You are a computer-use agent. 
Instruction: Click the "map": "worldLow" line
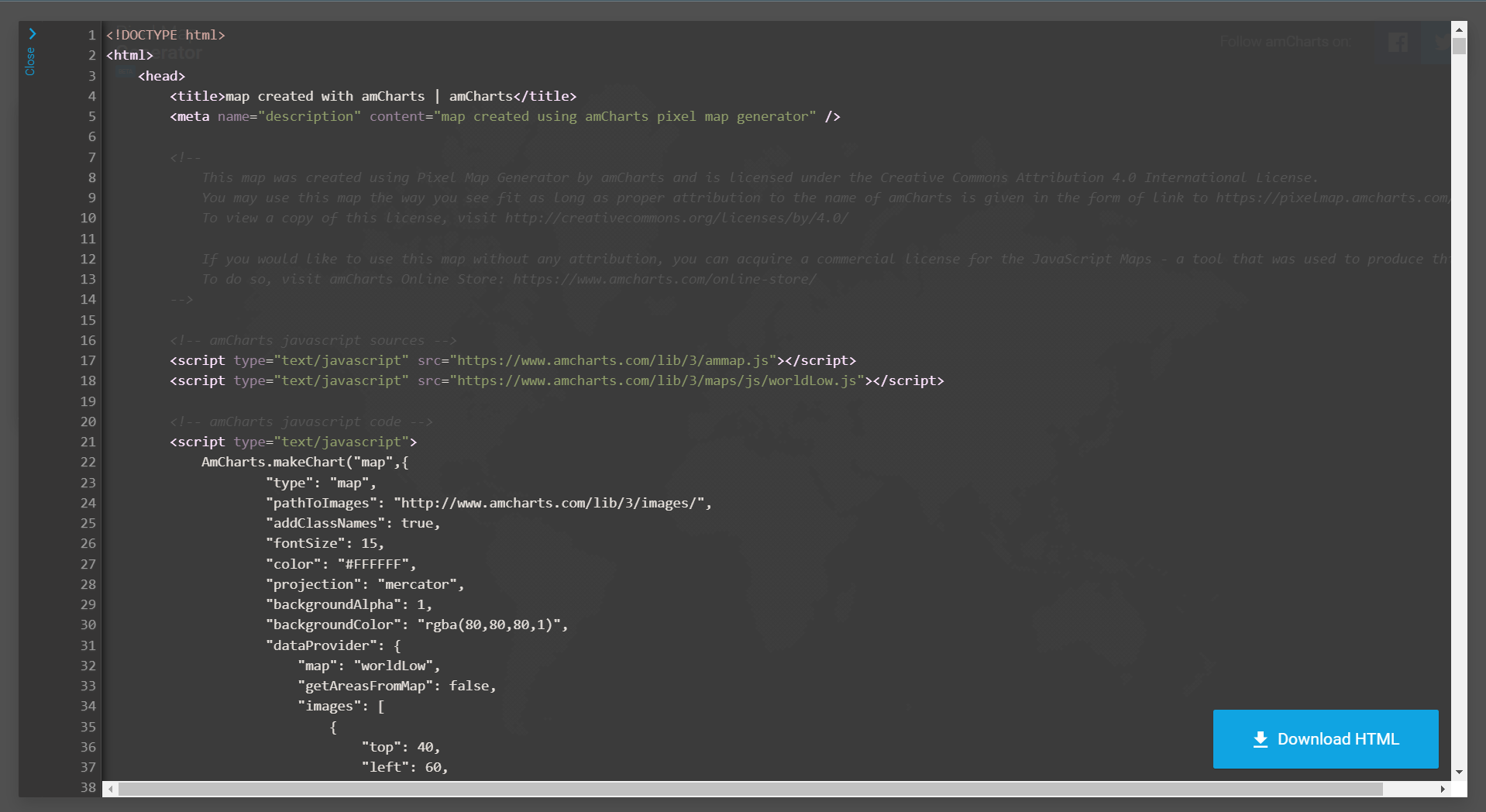point(369,666)
